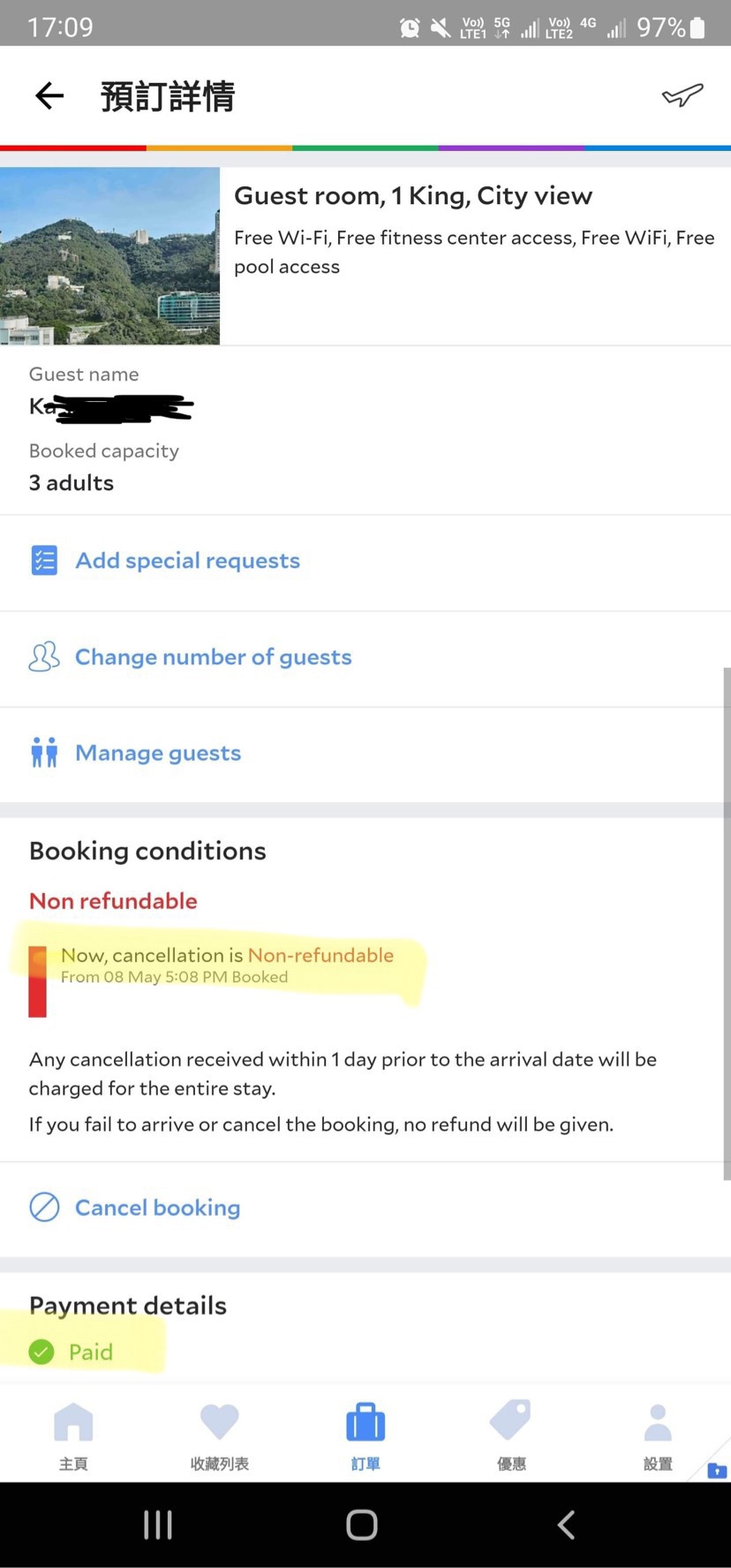The width and height of the screenshot is (731, 1568).
Task: Tap the manage guests figures icon
Action: pos(44,753)
